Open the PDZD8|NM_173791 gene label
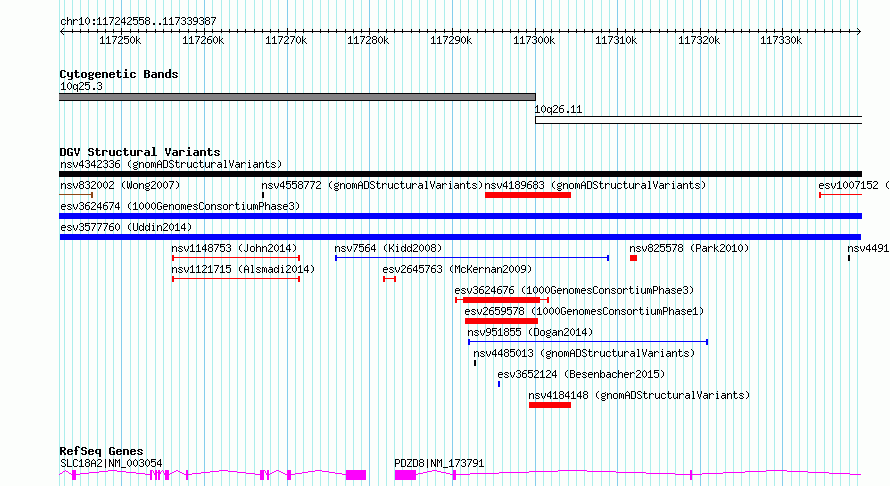Viewport: 890px width, 486px height. click(x=439, y=463)
